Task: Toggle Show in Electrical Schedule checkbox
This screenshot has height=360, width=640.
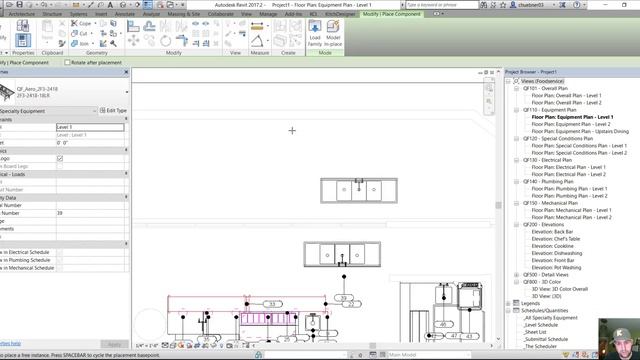Action: (x=60, y=253)
